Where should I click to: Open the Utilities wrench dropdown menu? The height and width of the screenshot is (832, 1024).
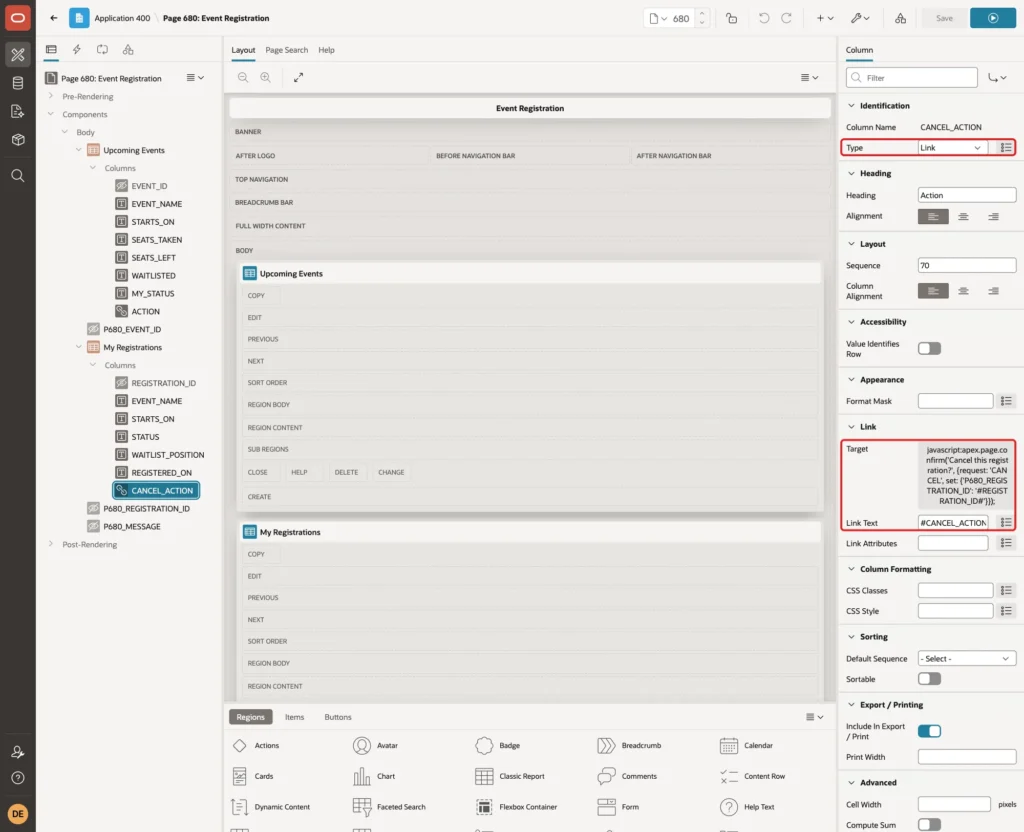860,18
